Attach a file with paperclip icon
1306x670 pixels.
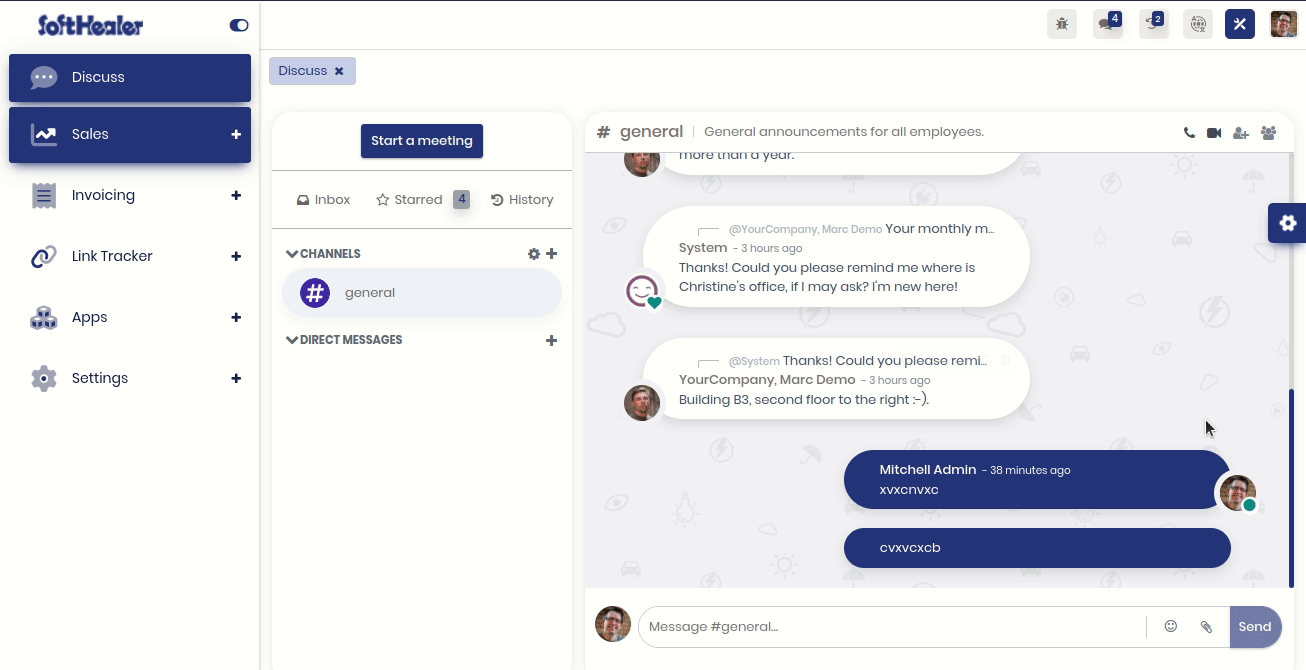pyautogui.click(x=1207, y=627)
